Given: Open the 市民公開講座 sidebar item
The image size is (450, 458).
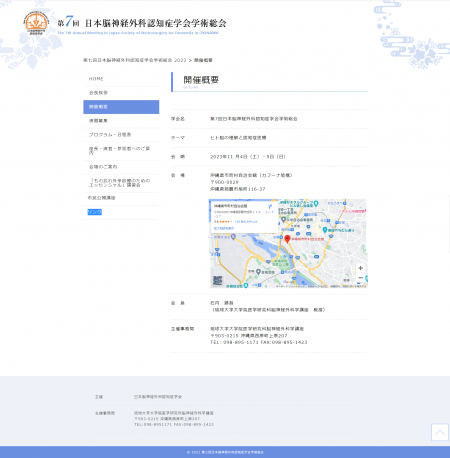Looking at the screenshot, I should (x=121, y=198).
